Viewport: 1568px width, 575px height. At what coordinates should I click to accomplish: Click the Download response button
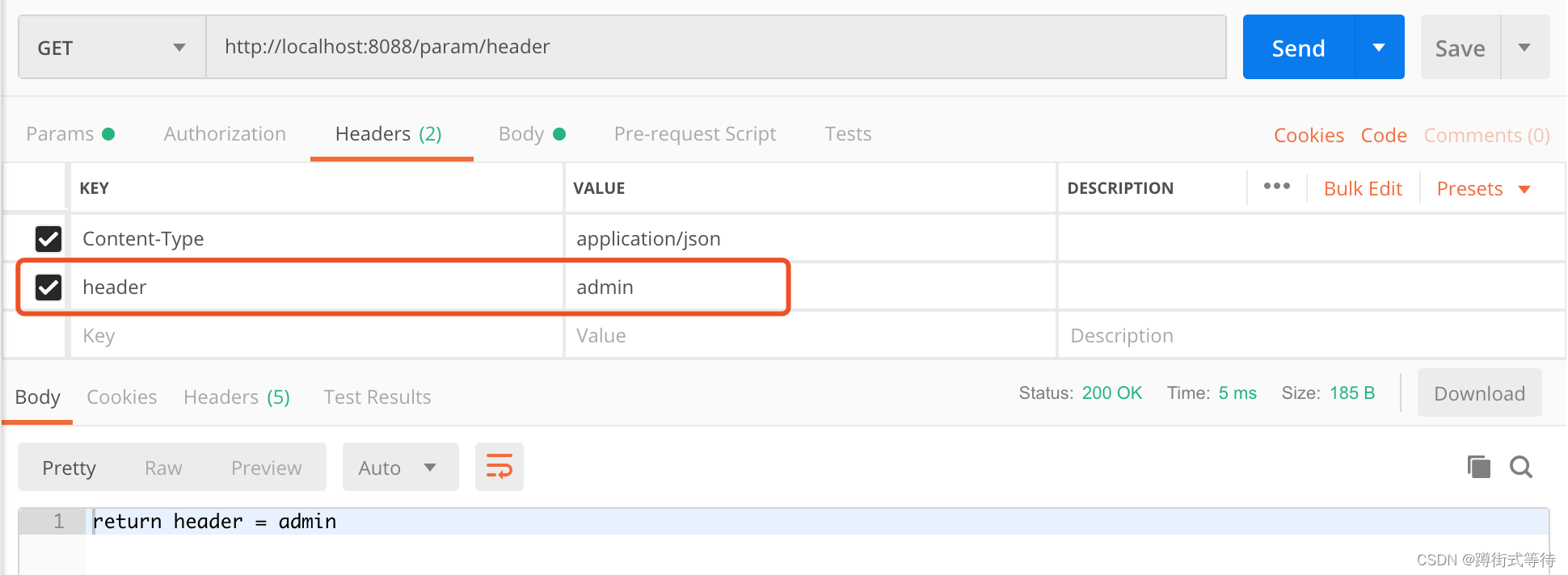[x=1478, y=393]
